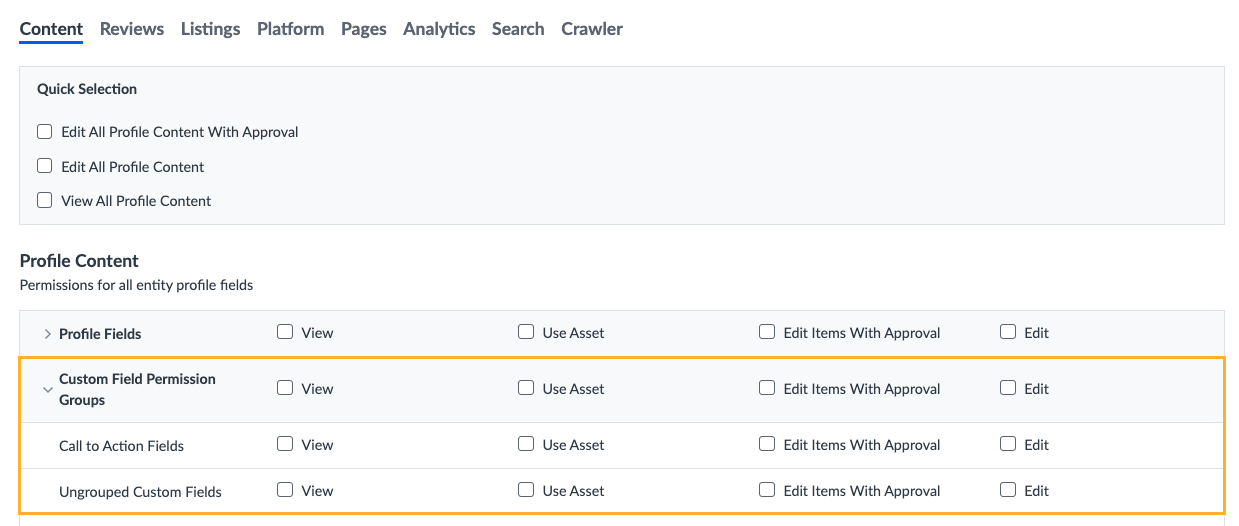This screenshot has width=1239, height=526.
Task: Click the Call to Action Fields label
Action: click(121, 446)
